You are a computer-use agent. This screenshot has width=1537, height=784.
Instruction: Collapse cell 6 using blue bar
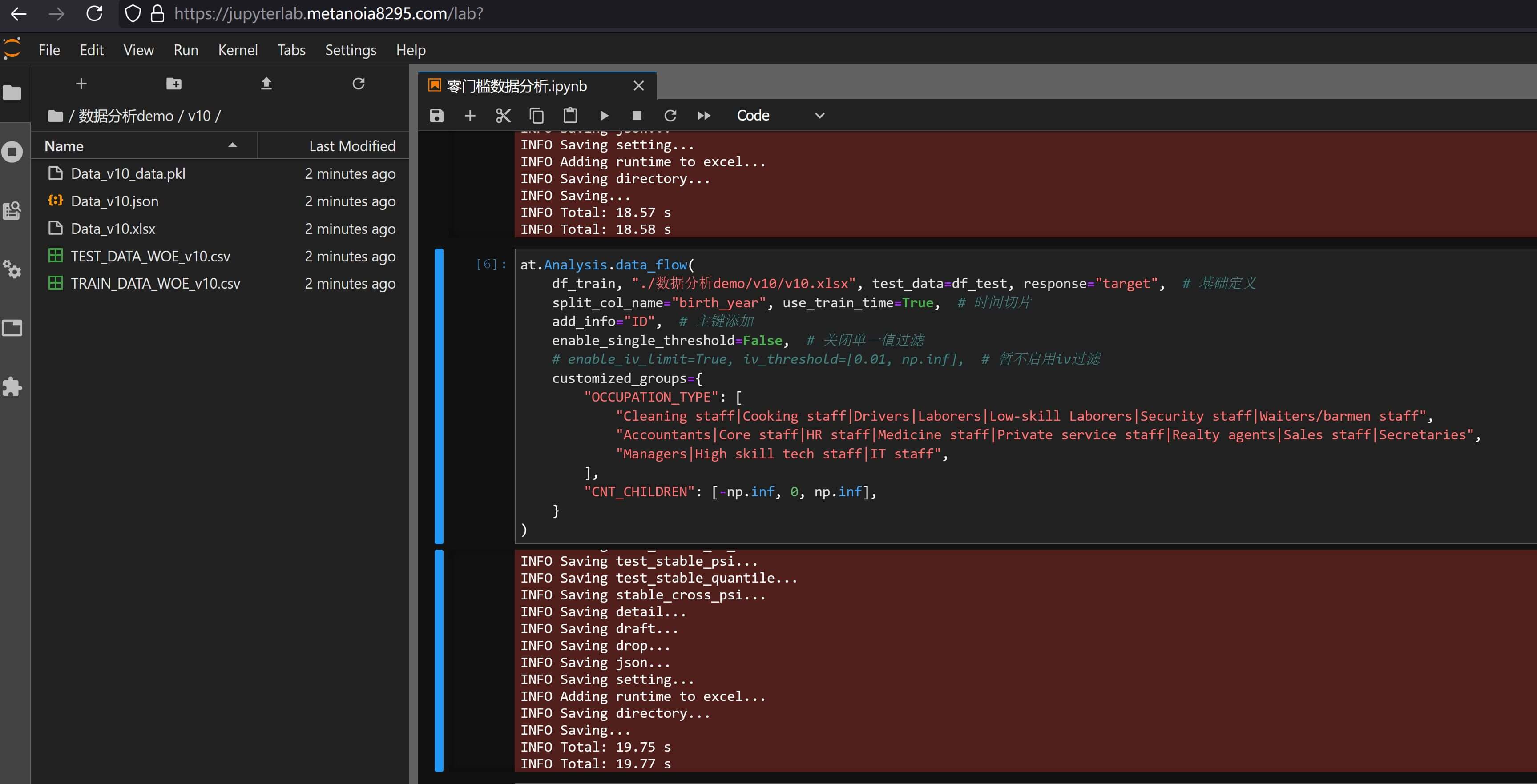[x=439, y=396]
